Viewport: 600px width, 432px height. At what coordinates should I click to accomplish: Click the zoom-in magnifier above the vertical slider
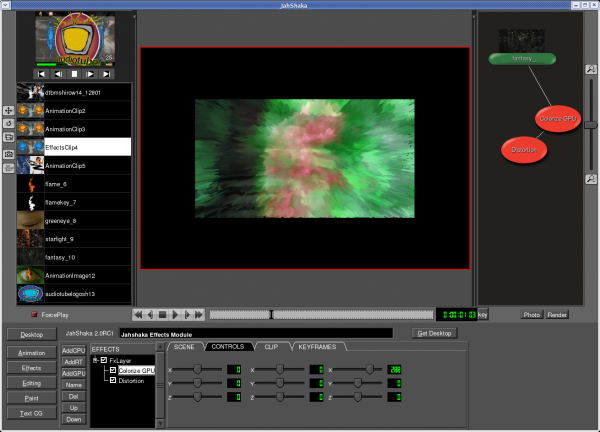pyautogui.click(x=591, y=69)
